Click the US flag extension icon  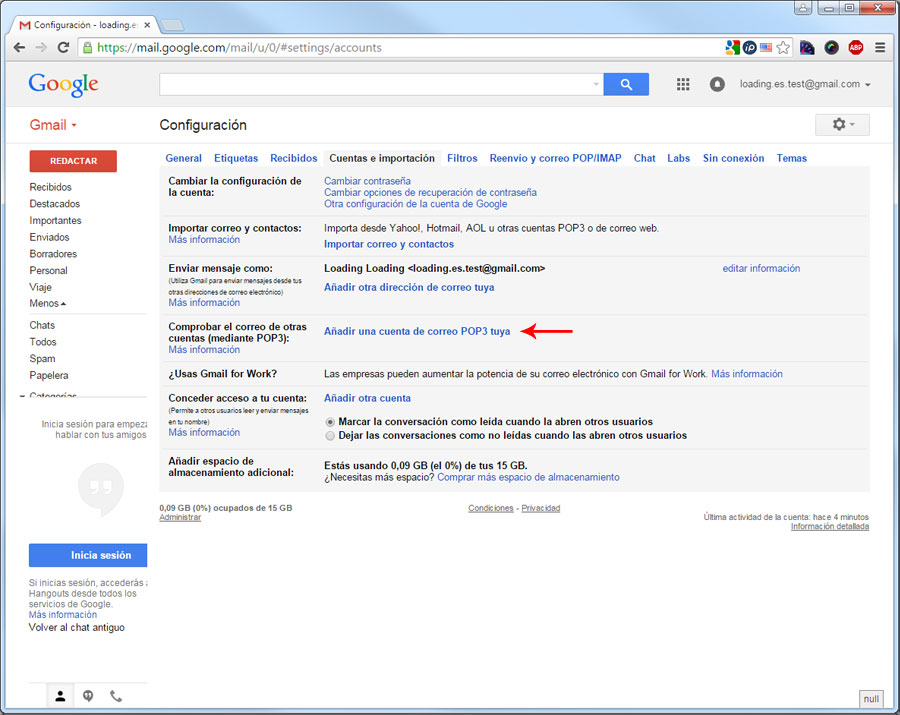766,48
